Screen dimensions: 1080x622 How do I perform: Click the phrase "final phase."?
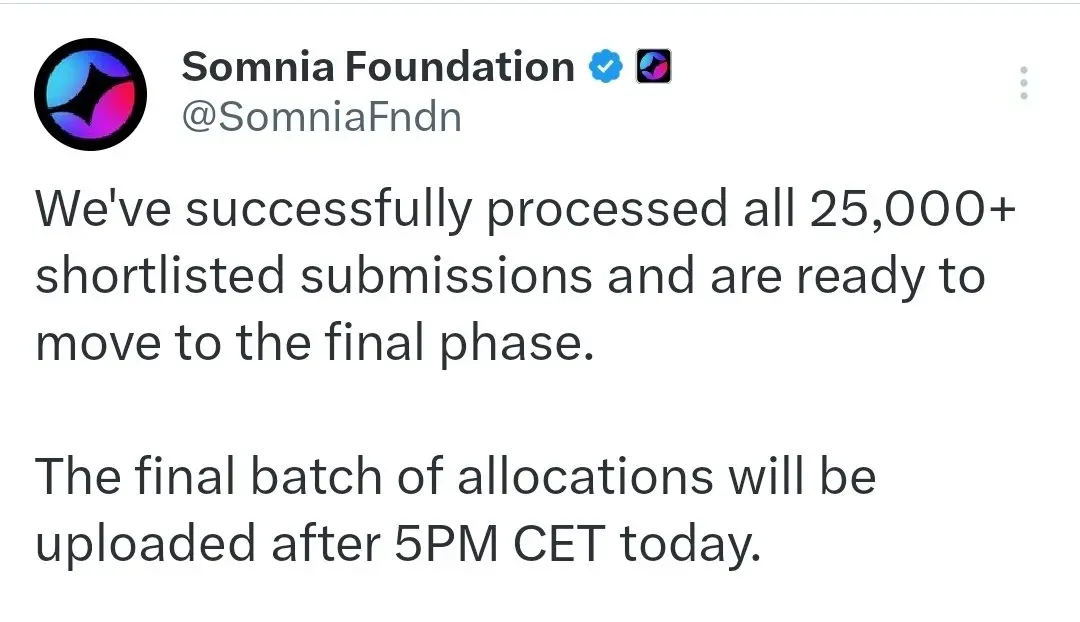458,343
